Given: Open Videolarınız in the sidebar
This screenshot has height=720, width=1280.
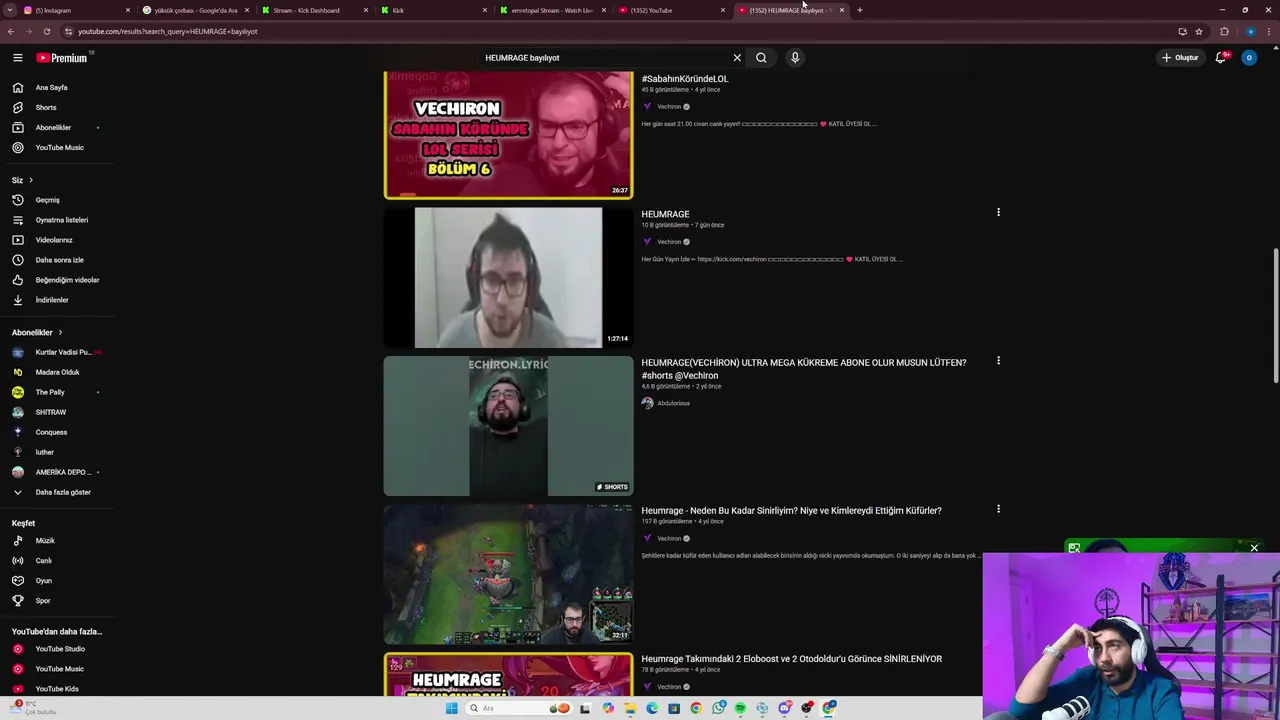Looking at the screenshot, I should [56, 240].
